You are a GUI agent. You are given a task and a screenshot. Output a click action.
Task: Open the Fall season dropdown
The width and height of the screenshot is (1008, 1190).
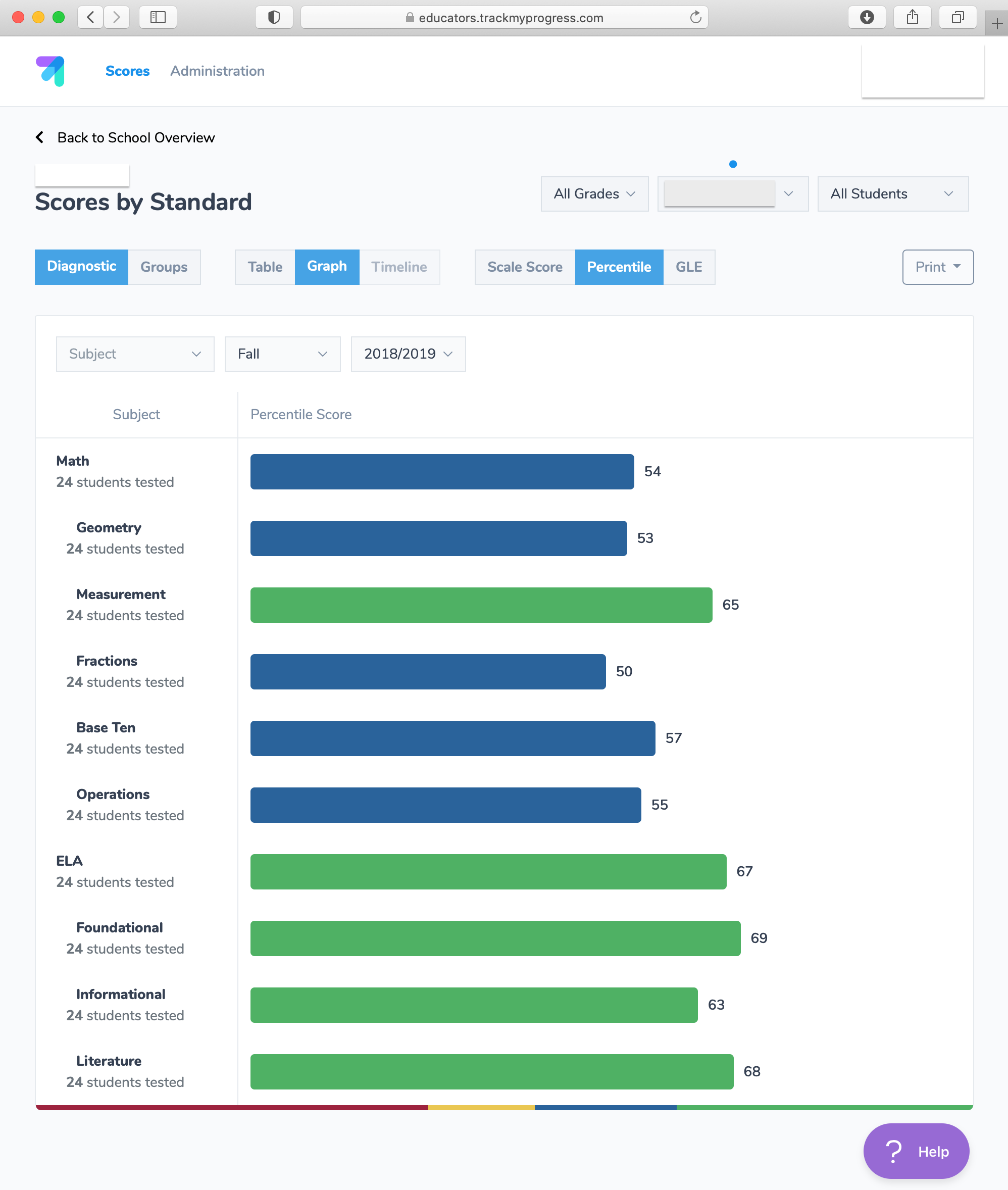coord(282,354)
